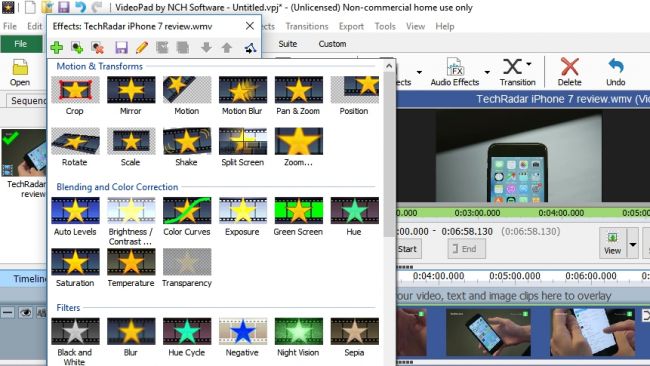The width and height of the screenshot is (650, 366).
Task: Switch to the Custom tab
Action: [332, 44]
